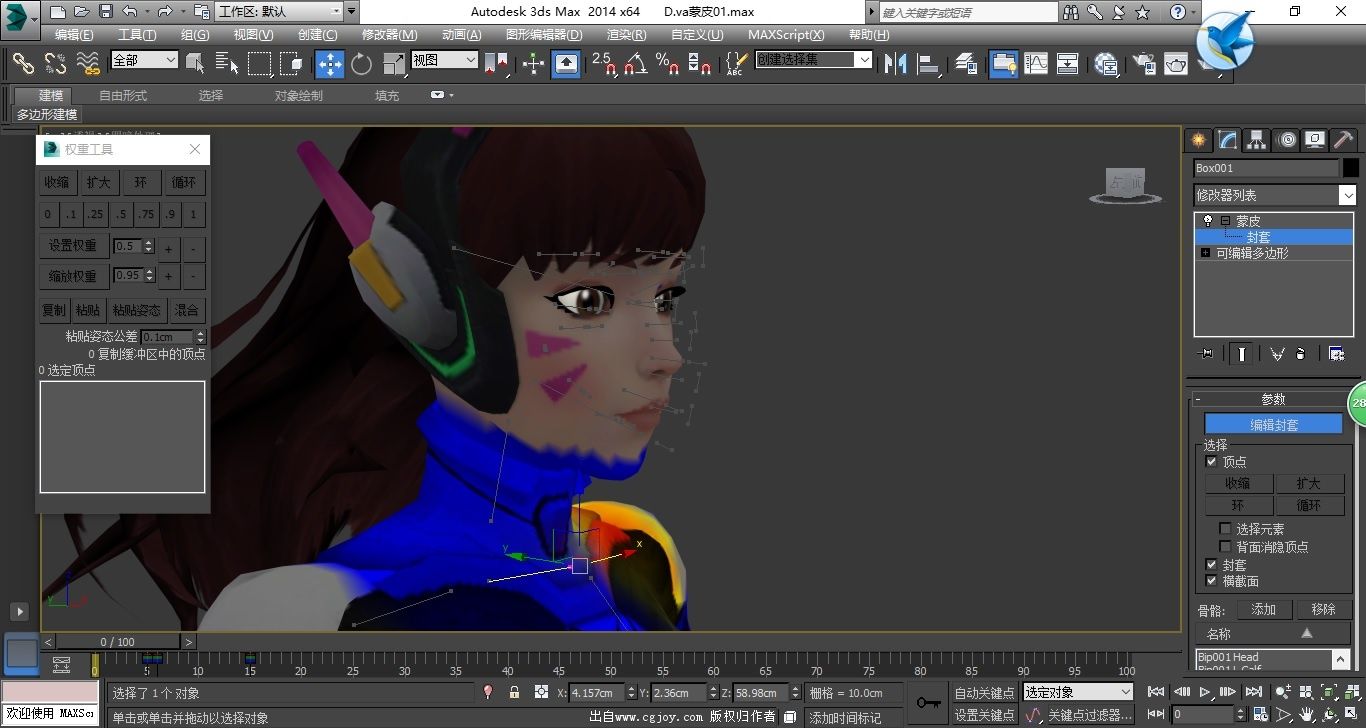Activate the Select and Rotate tool

click(361, 64)
